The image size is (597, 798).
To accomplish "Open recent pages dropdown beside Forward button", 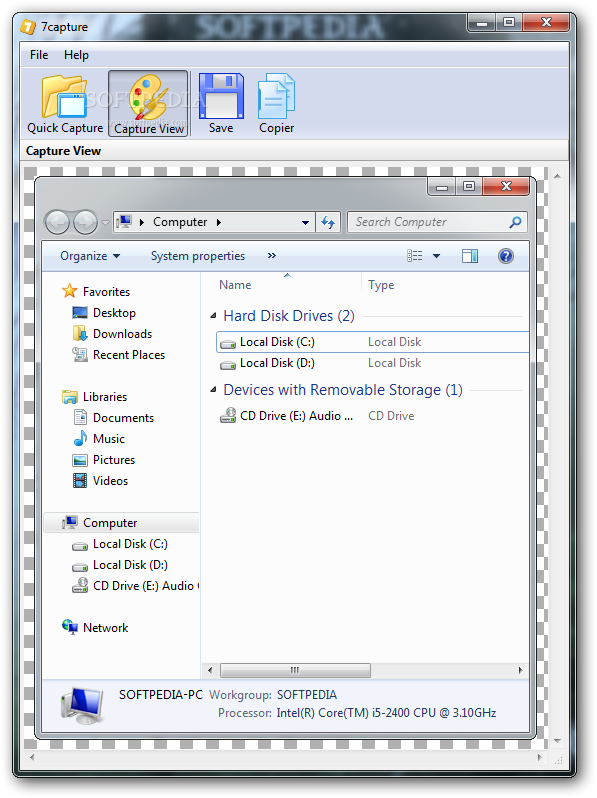I will point(105,222).
